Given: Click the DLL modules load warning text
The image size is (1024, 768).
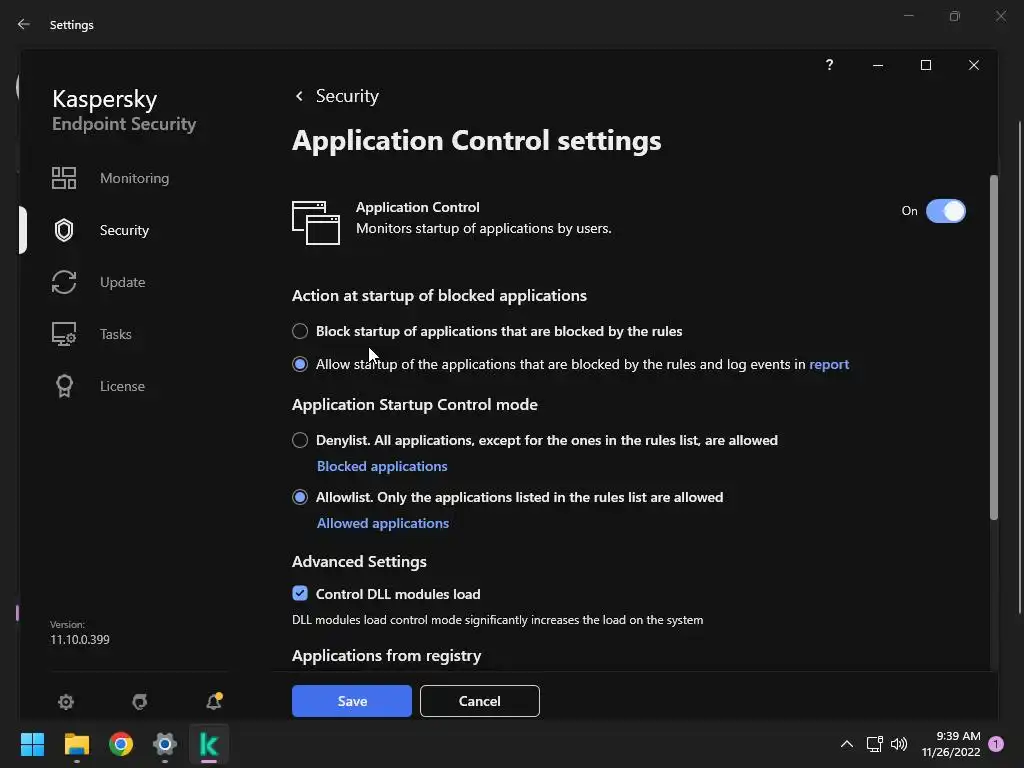Looking at the screenshot, I should (498, 620).
